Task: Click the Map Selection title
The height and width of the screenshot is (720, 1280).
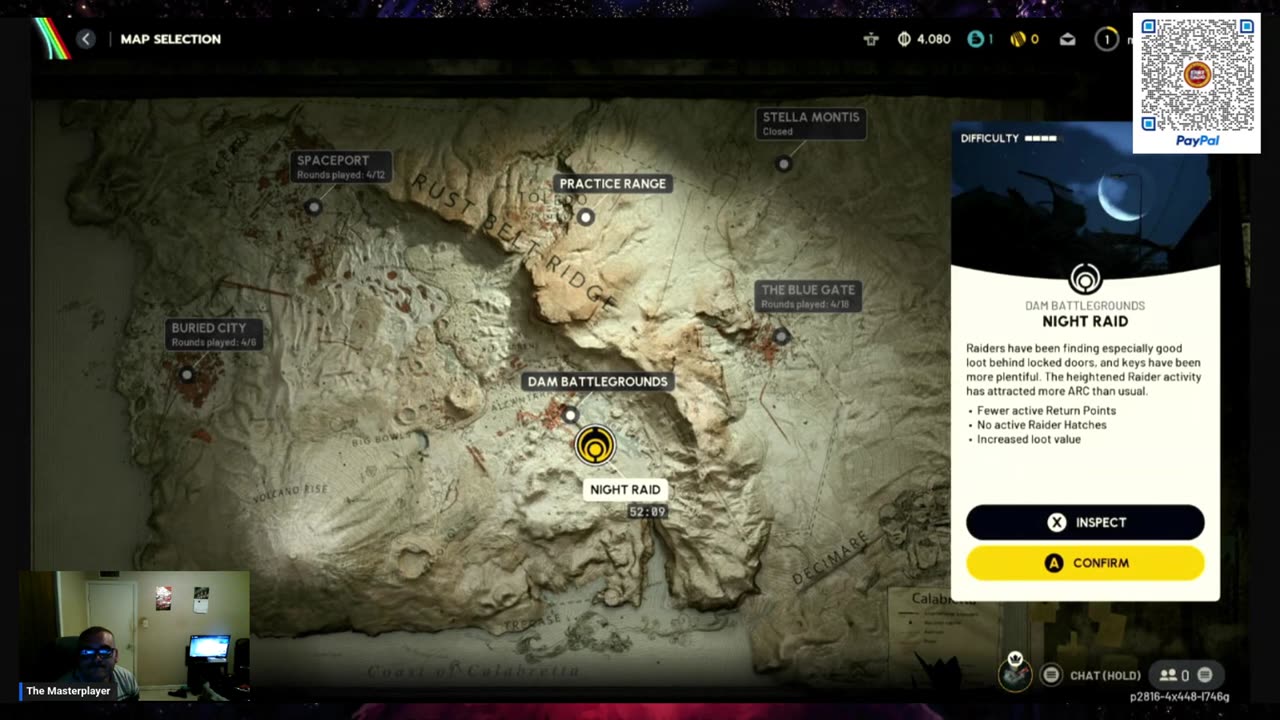Action: tap(170, 39)
